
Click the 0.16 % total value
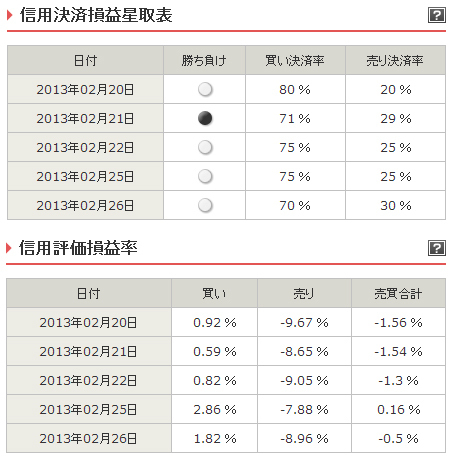399,410
